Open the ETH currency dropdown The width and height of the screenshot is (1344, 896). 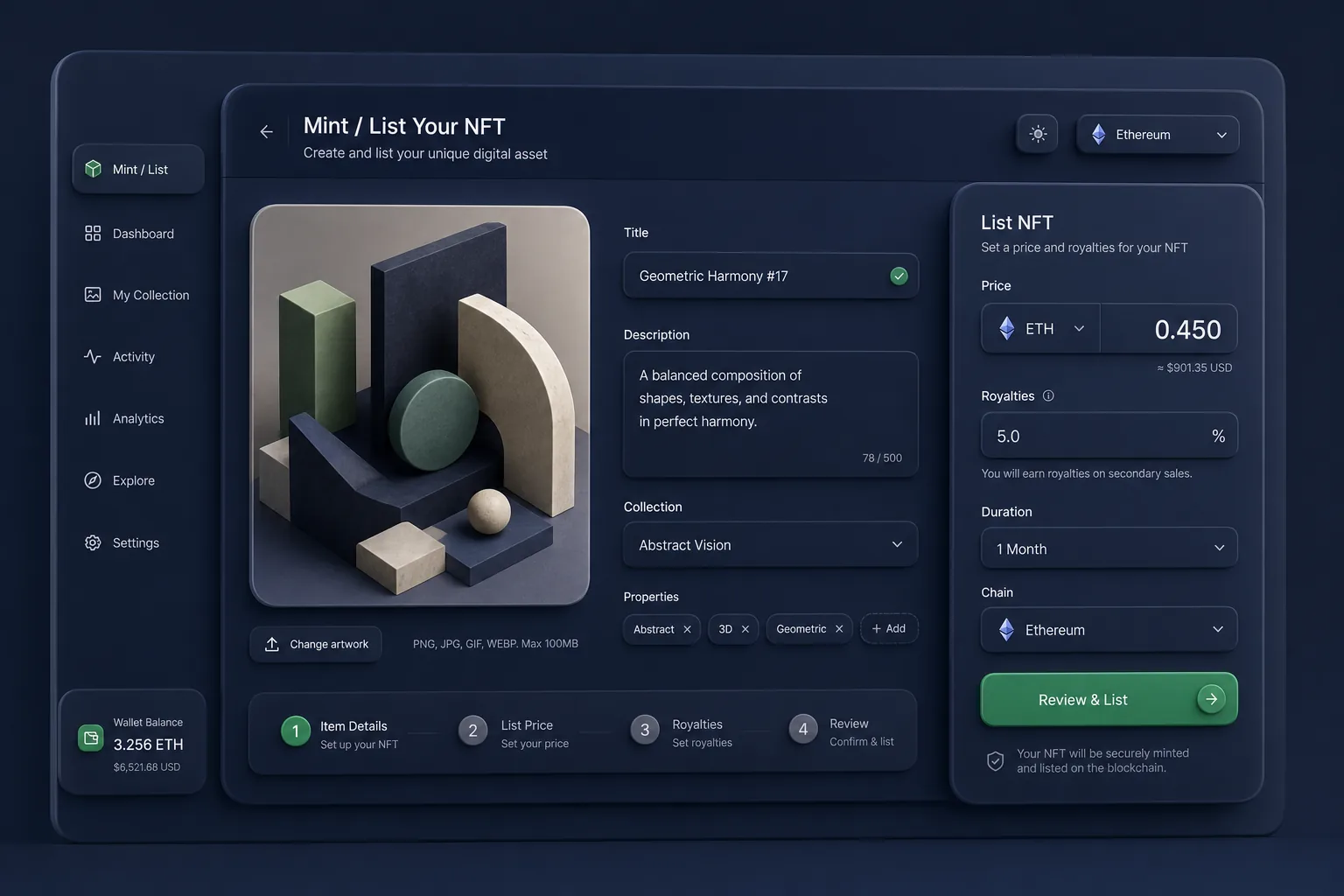(x=1041, y=328)
